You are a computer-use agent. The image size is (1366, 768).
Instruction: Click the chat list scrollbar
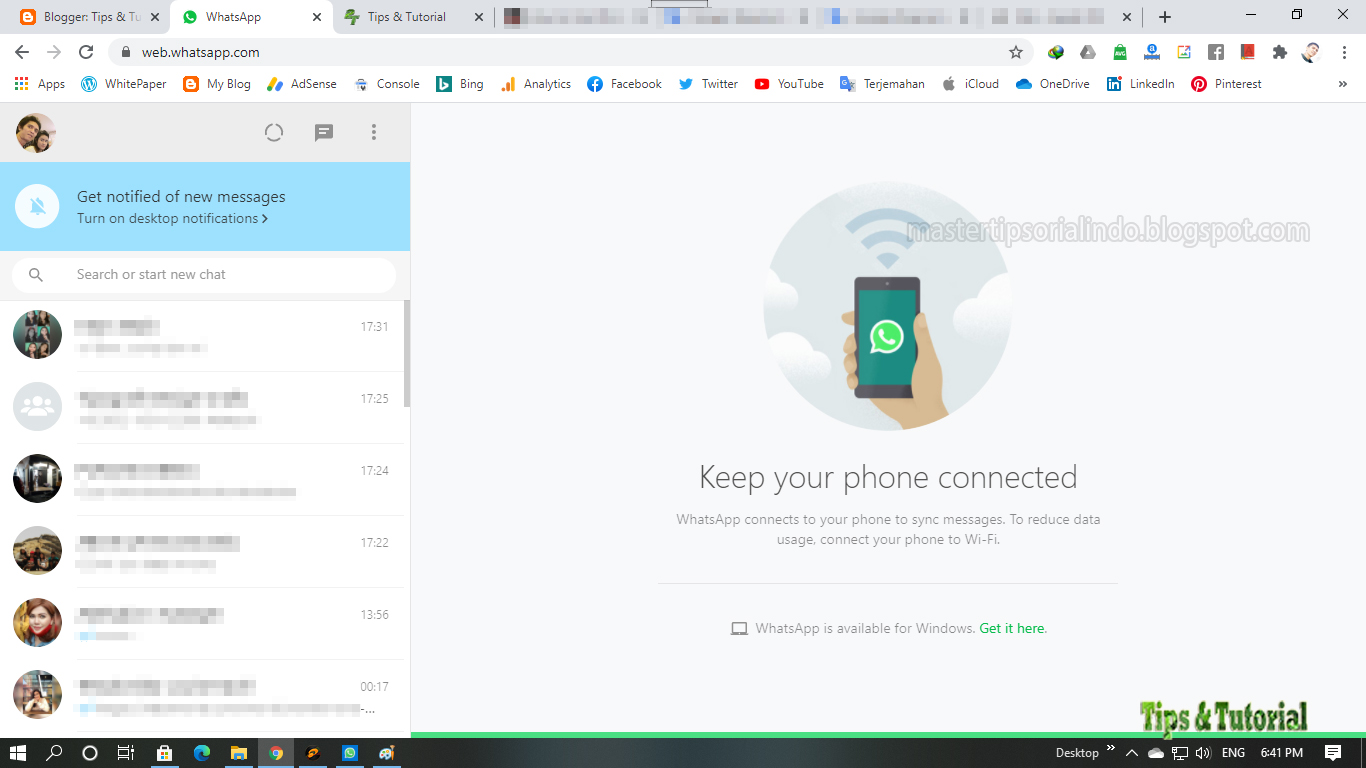pyautogui.click(x=406, y=354)
